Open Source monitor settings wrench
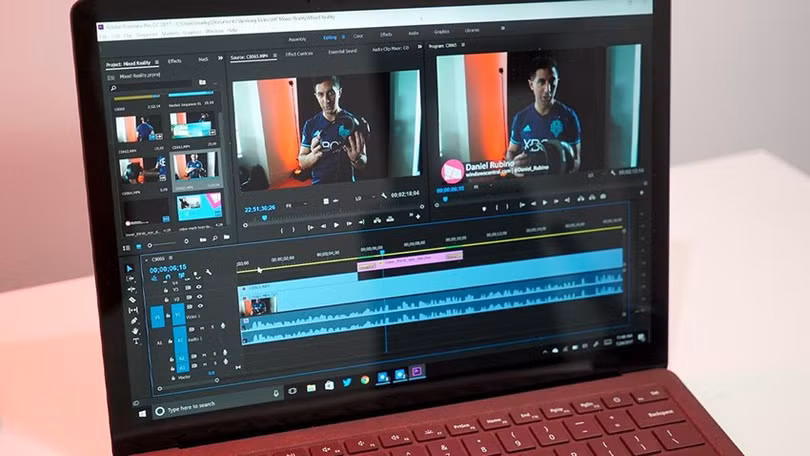This screenshot has width=810, height=456. click(x=384, y=196)
